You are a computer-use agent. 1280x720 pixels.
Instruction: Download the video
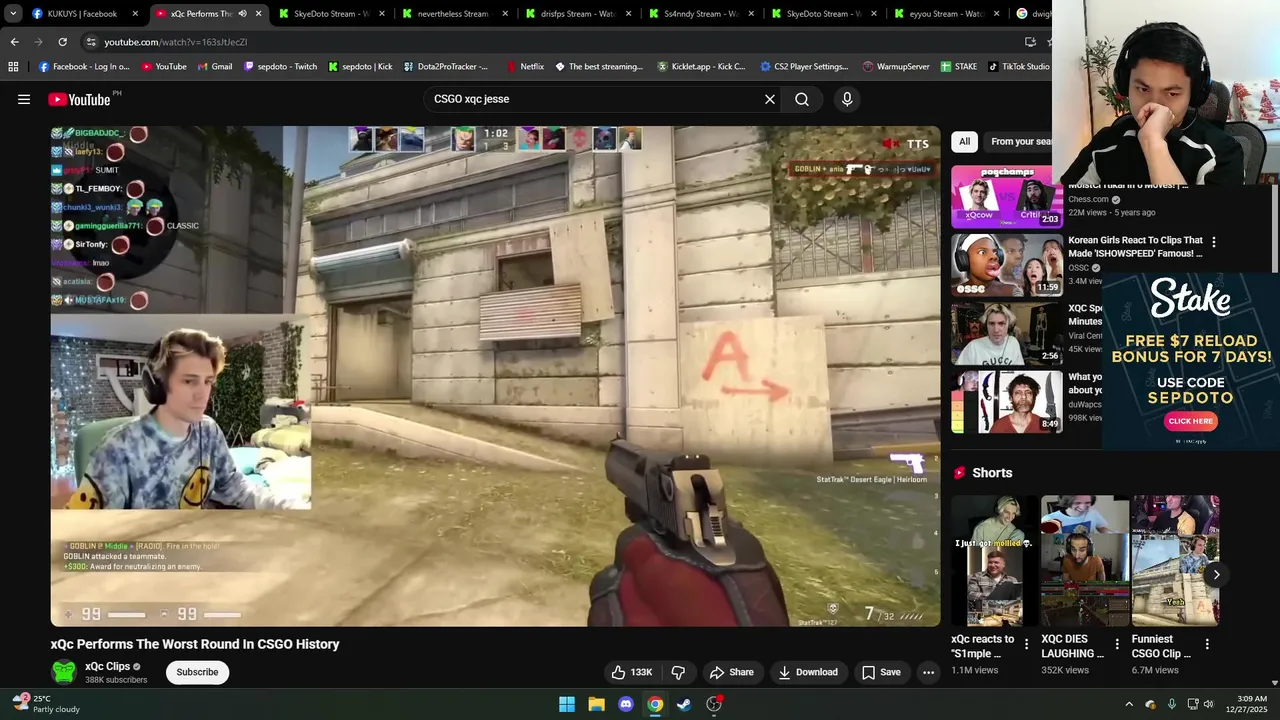click(x=807, y=672)
